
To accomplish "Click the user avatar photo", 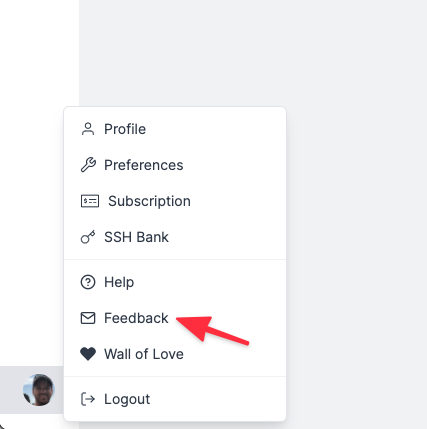I will 39,390.
